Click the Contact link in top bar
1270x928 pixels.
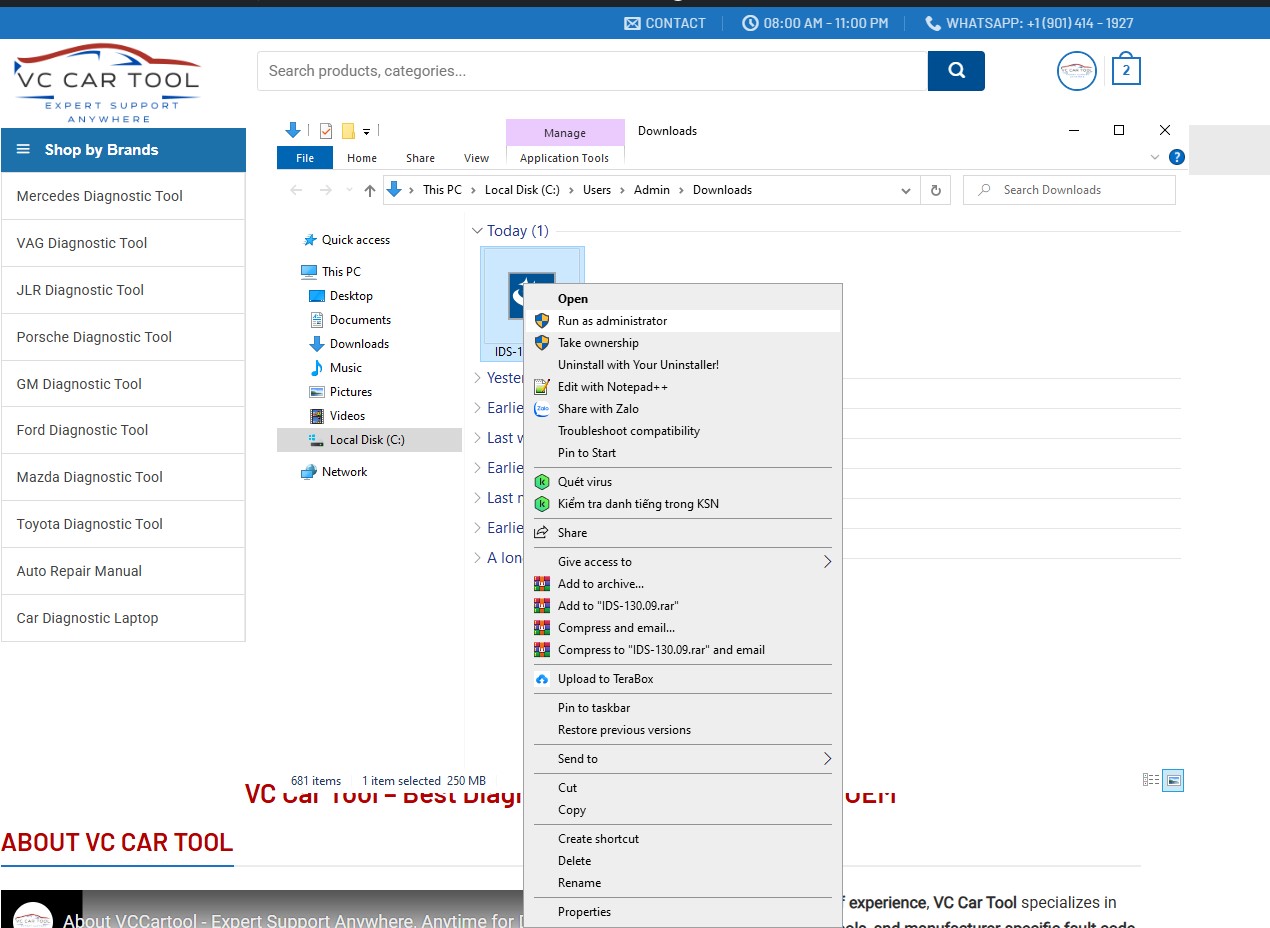point(665,23)
